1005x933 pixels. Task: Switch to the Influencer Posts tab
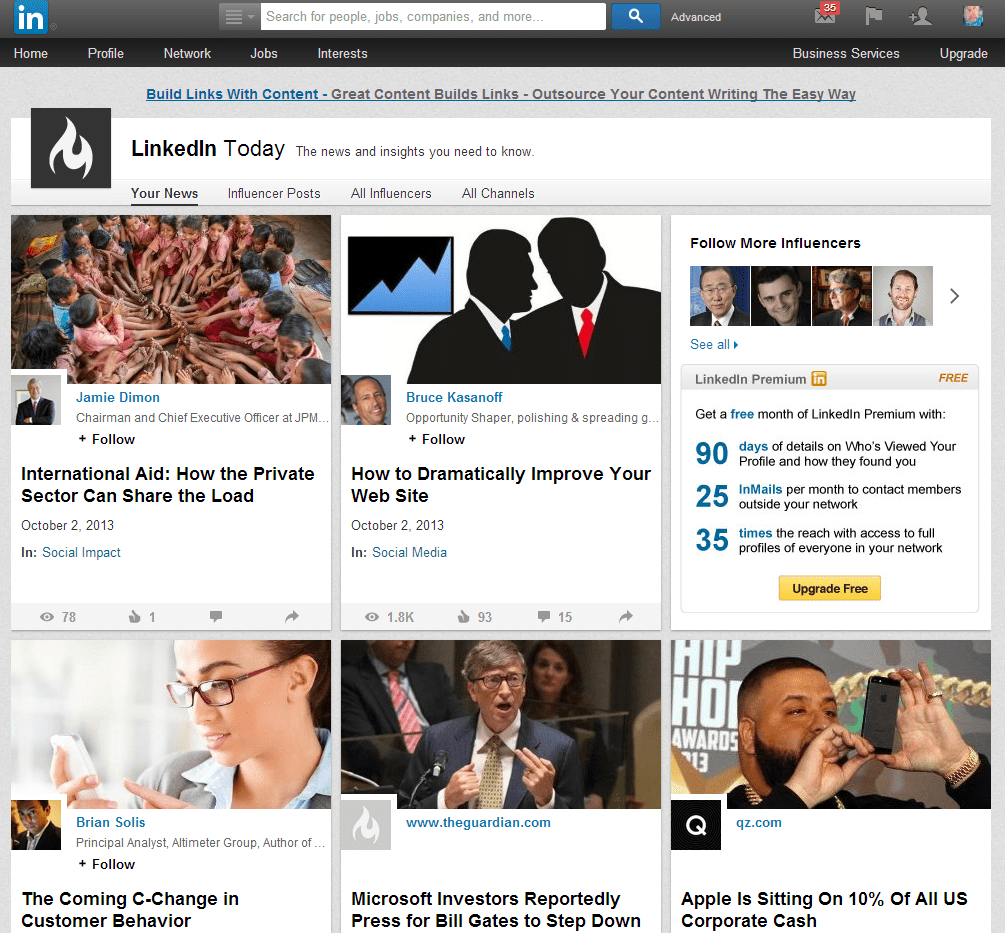click(x=274, y=193)
